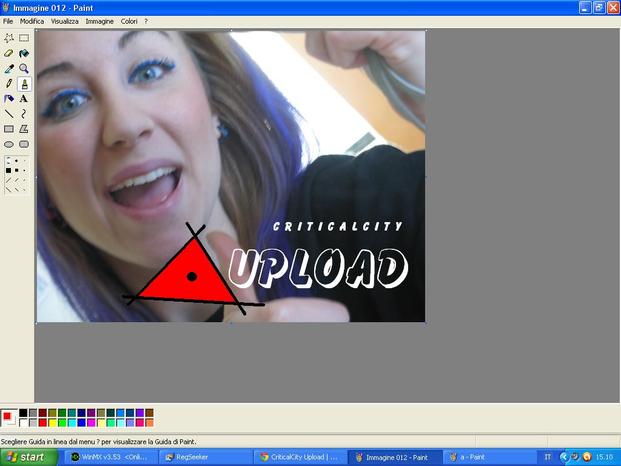Choose the Ellipse tool
This screenshot has width=621, height=466.
click(9, 144)
